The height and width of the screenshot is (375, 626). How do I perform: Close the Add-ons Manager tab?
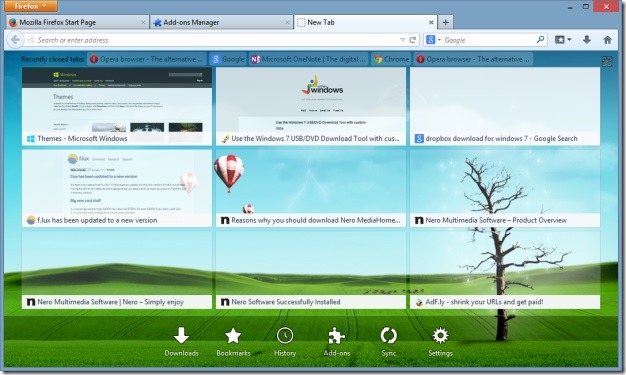coord(287,22)
